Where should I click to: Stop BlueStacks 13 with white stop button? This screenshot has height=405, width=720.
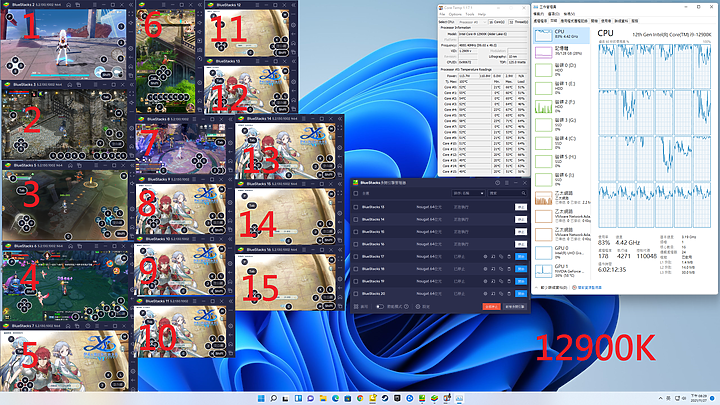[521, 207]
